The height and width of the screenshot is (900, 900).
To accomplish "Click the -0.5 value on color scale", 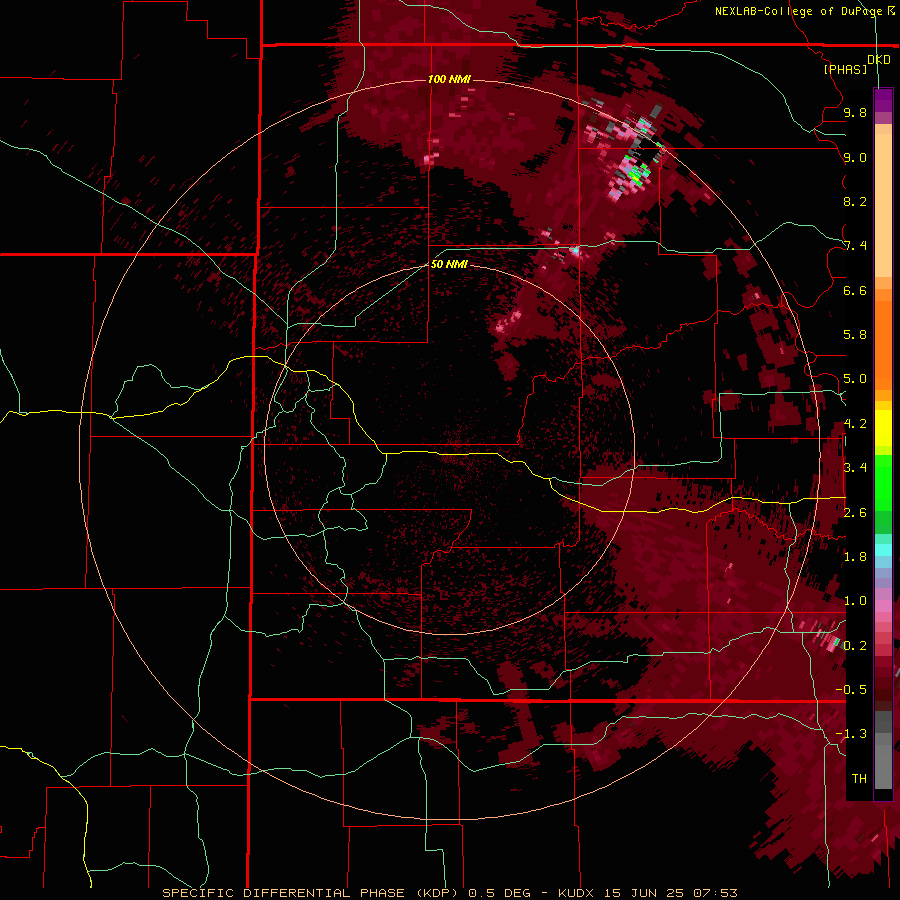I will click(x=852, y=690).
